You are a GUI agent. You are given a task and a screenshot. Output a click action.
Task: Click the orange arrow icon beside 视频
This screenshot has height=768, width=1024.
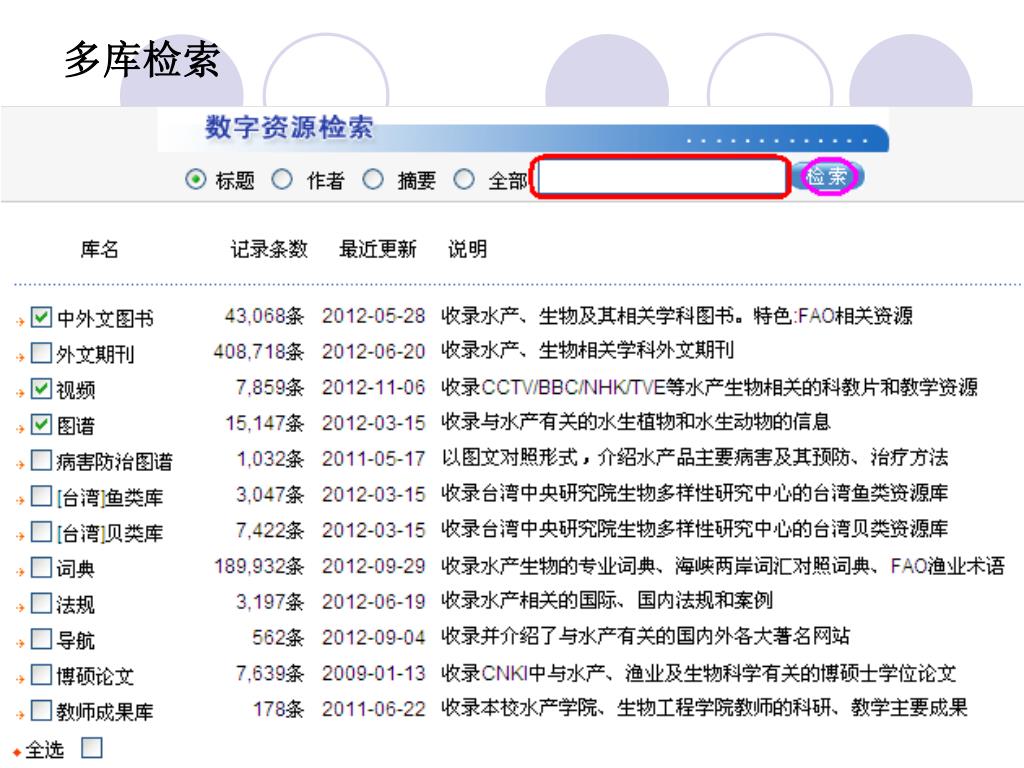point(20,393)
